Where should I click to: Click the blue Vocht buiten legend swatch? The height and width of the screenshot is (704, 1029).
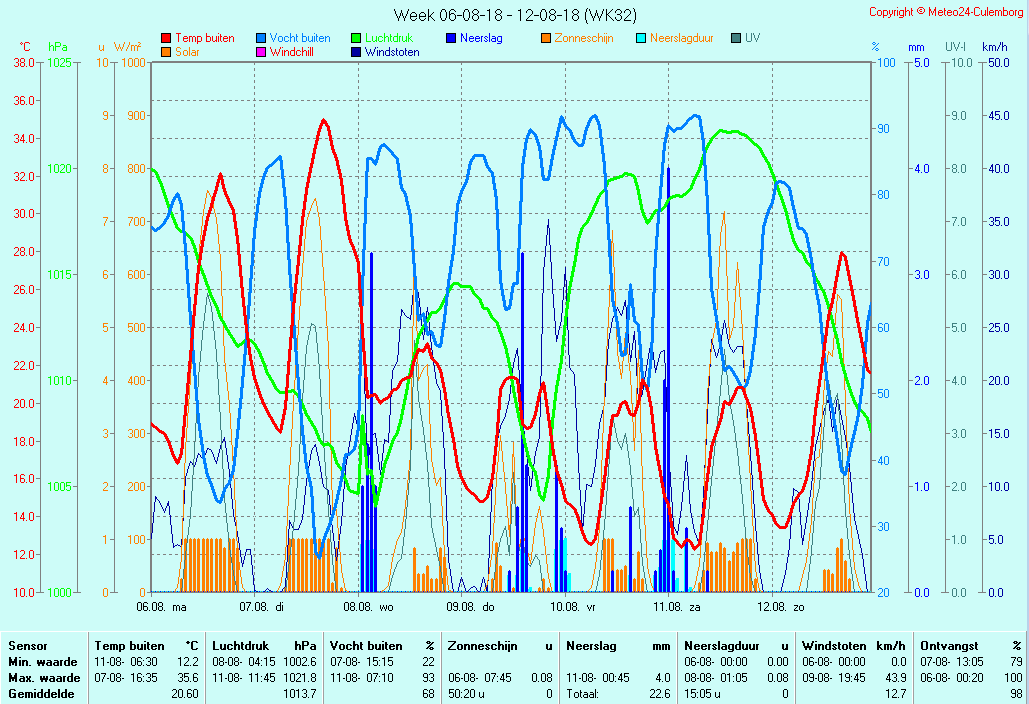pos(261,39)
